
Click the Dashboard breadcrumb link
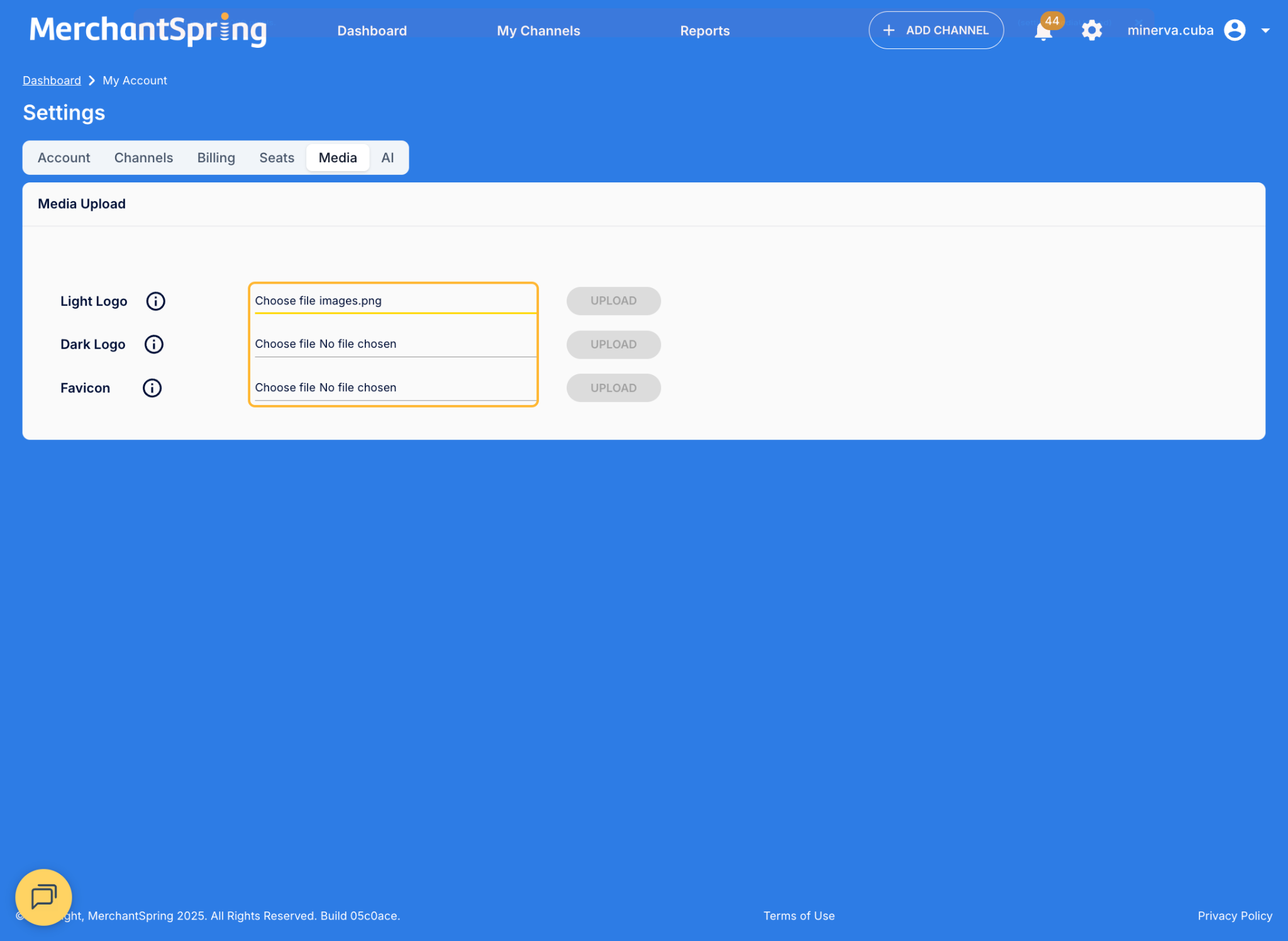click(x=52, y=81)
